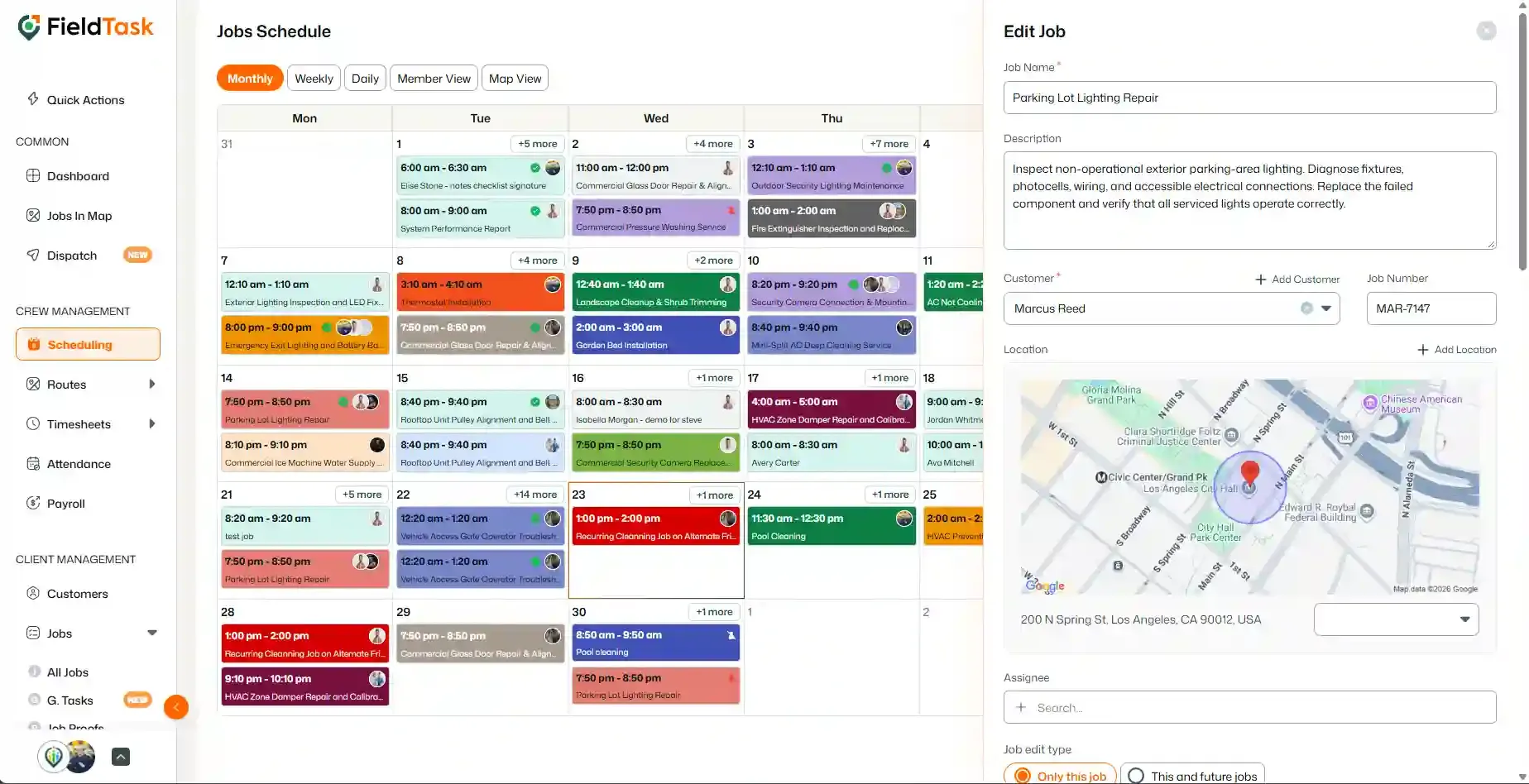
Task: Click the red map pin marker
Action: point(1250,473)
